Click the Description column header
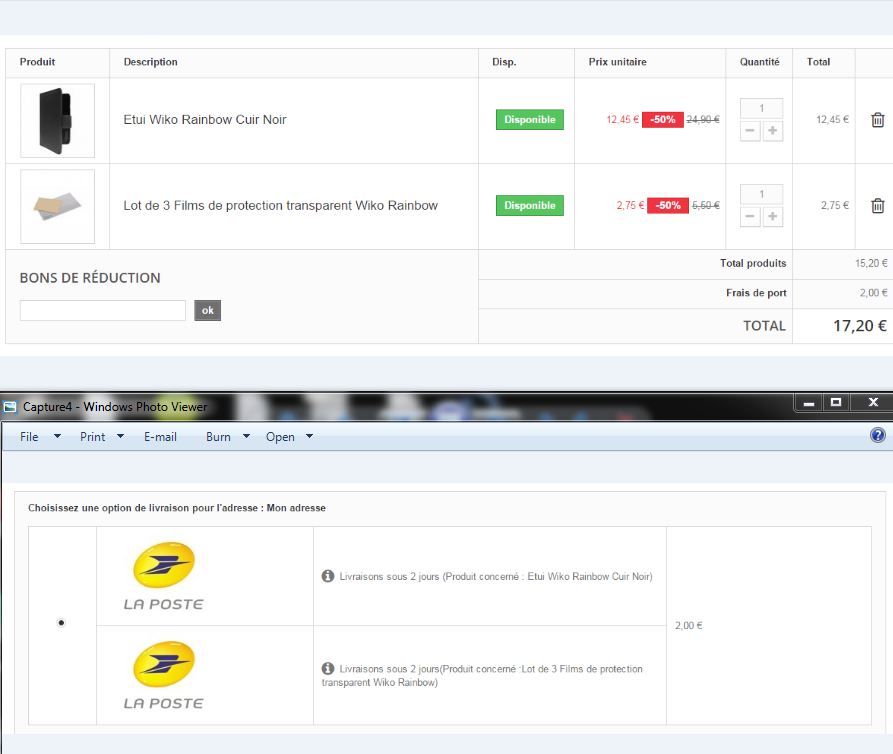The width and height of the screenshot is (893, 754). coord(150,62)
